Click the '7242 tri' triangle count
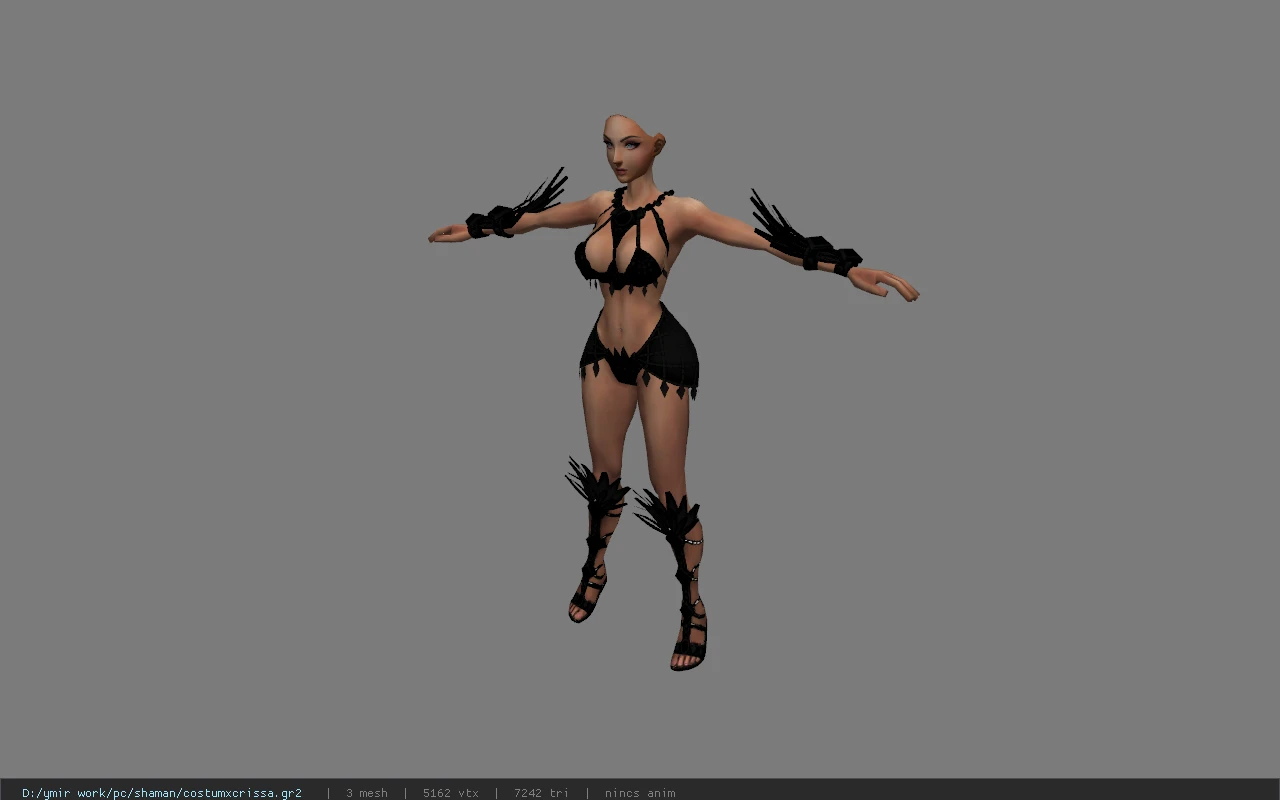Viewport: 1280px width, 800px height. (541, 793)
